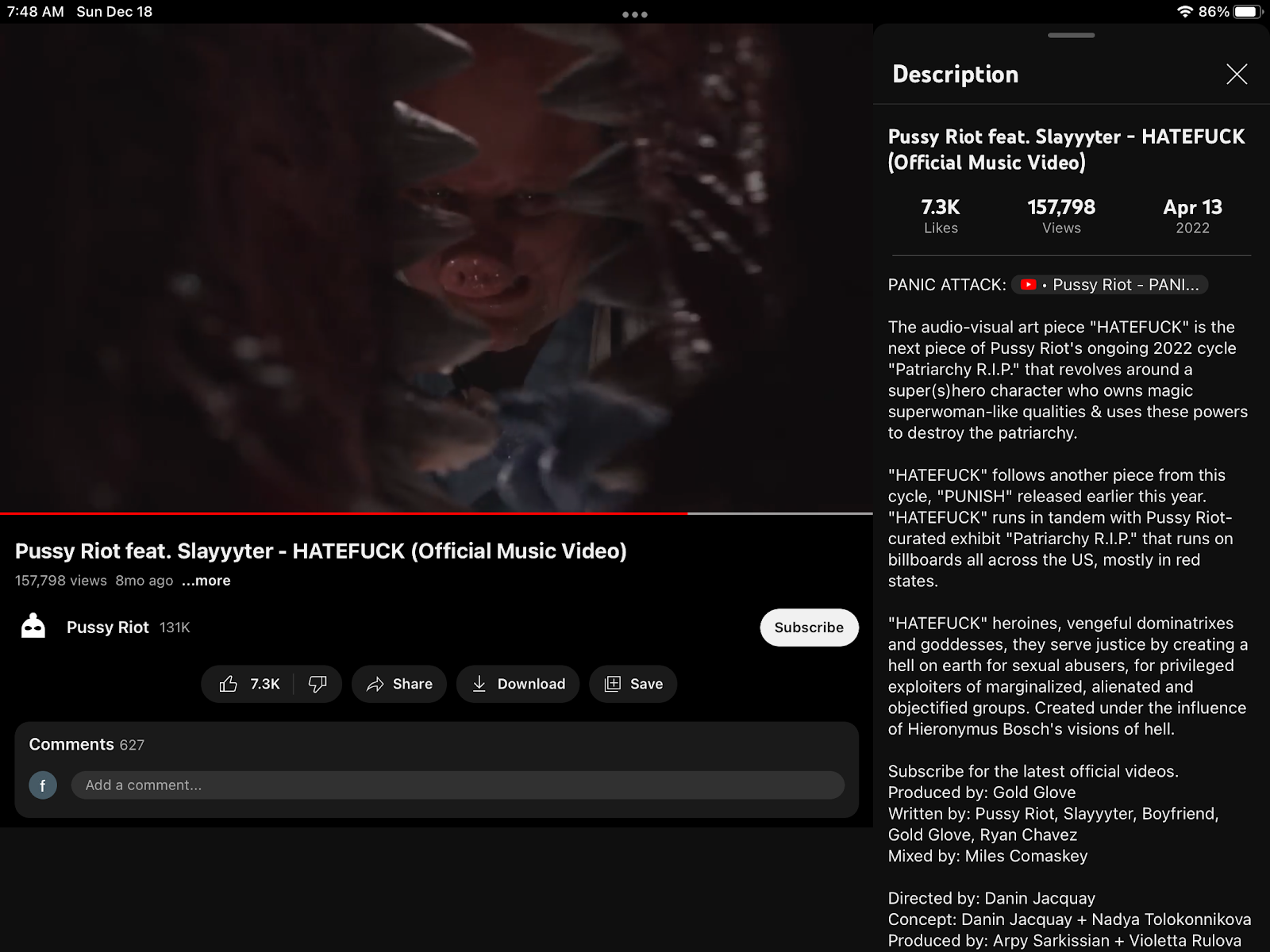This screenshot has height=952, width=1270.
Task: Tap the 7:48 AM clock
Action: [x=36, y=12]
